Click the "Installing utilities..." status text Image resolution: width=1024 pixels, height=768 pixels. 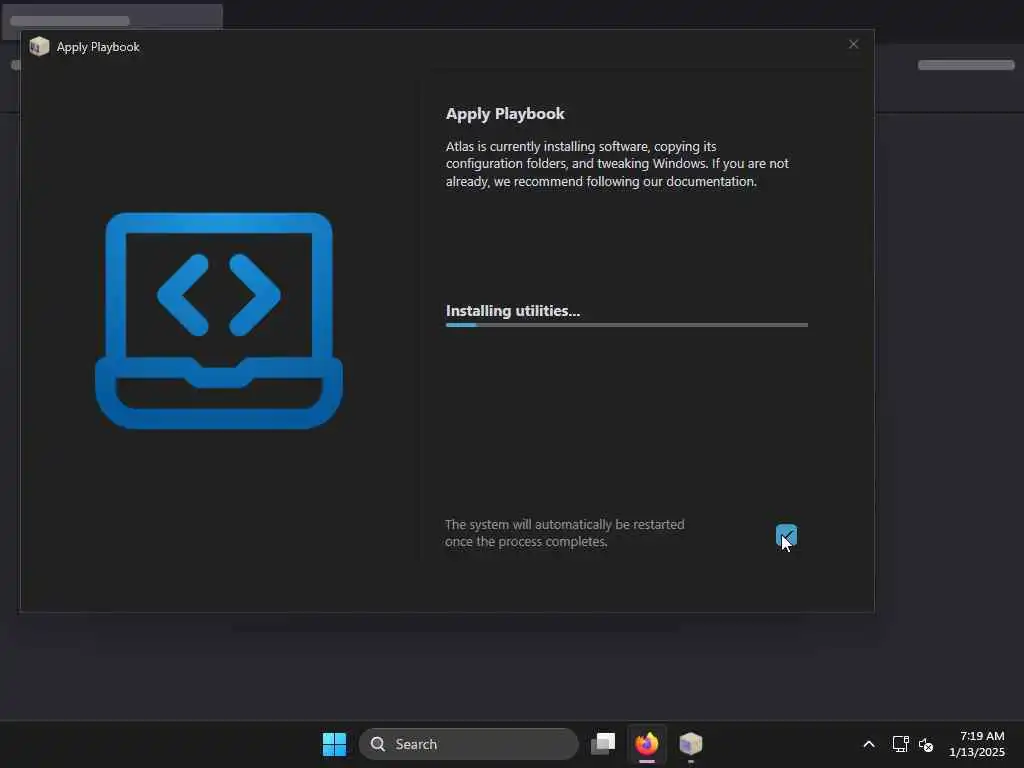pos(513,311)
